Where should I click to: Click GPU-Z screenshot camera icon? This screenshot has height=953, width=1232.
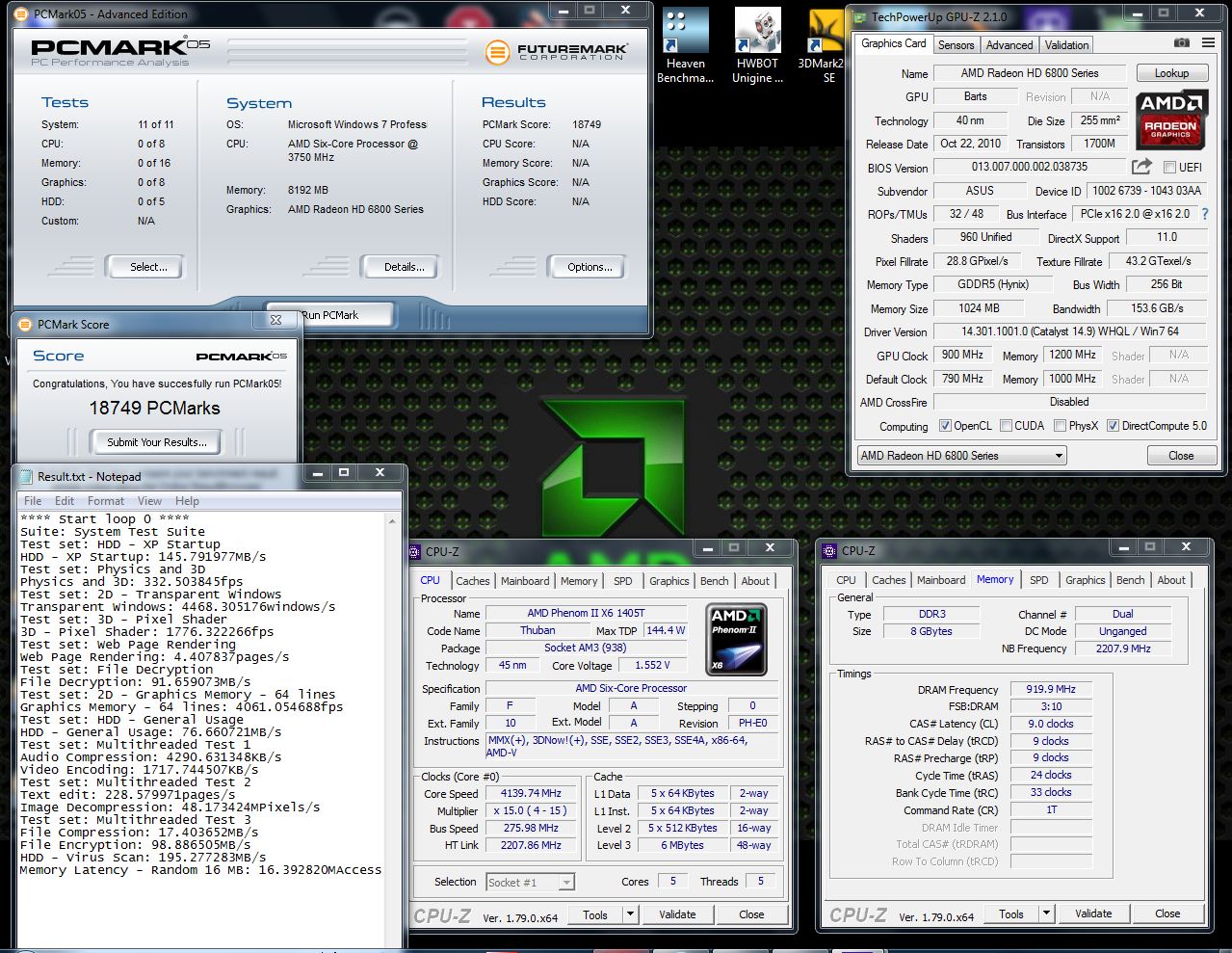pos(1182,43)
